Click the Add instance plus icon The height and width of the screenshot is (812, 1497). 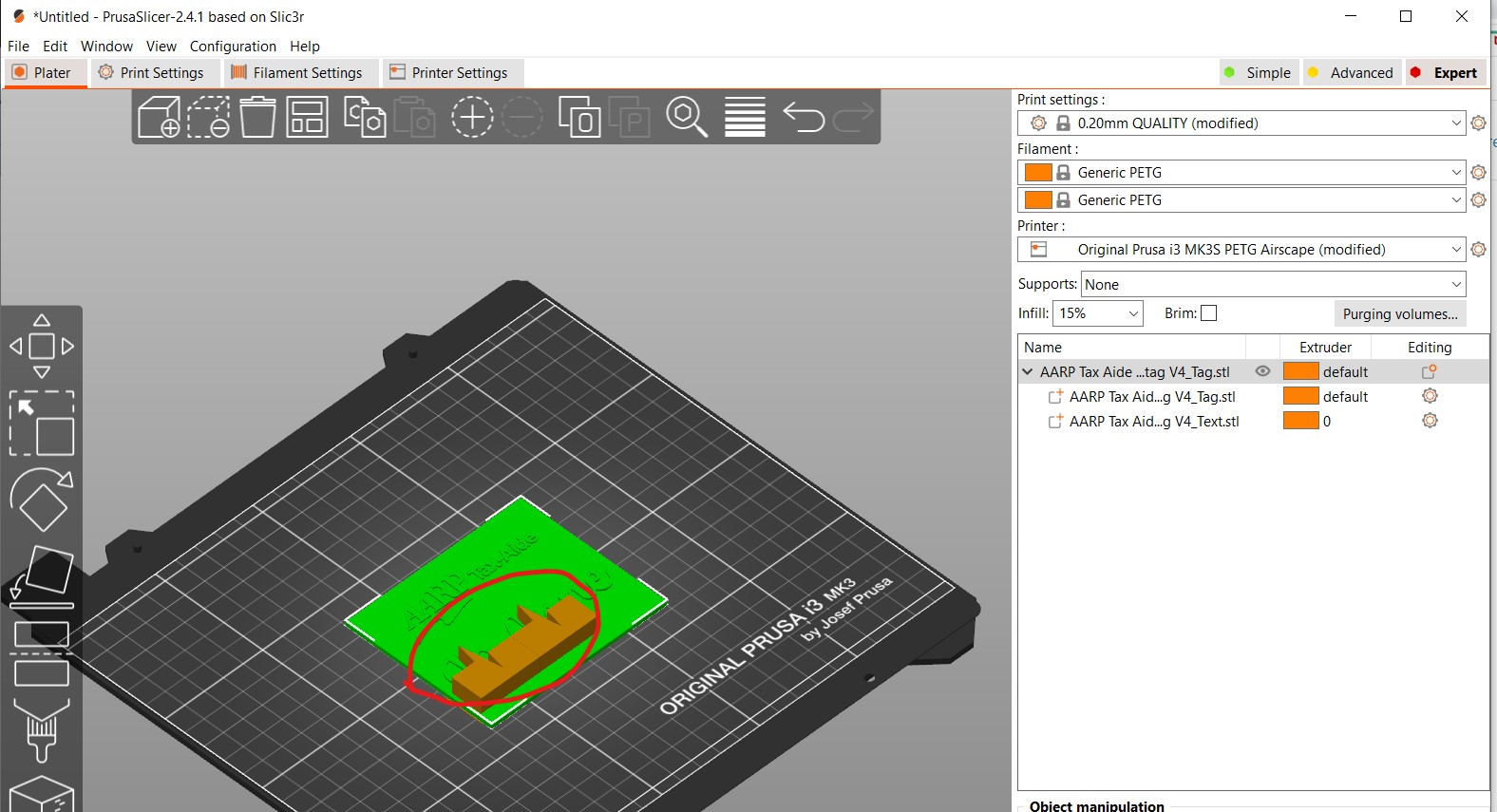pos(472,117)
